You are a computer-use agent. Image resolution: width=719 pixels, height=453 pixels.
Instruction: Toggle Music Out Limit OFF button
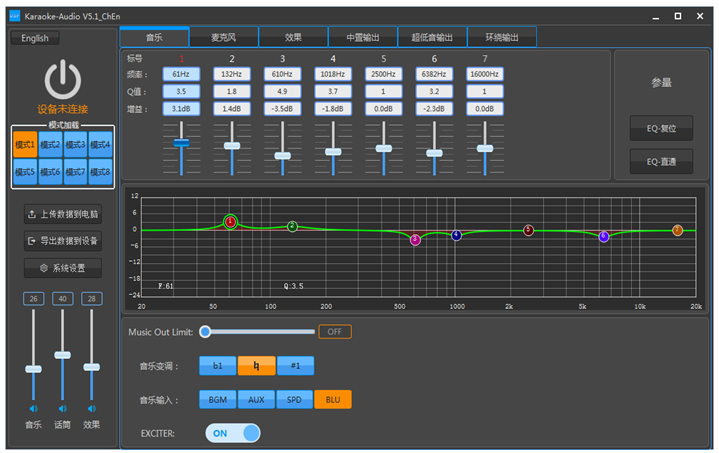pyautogui.click(x=335, y=331)
